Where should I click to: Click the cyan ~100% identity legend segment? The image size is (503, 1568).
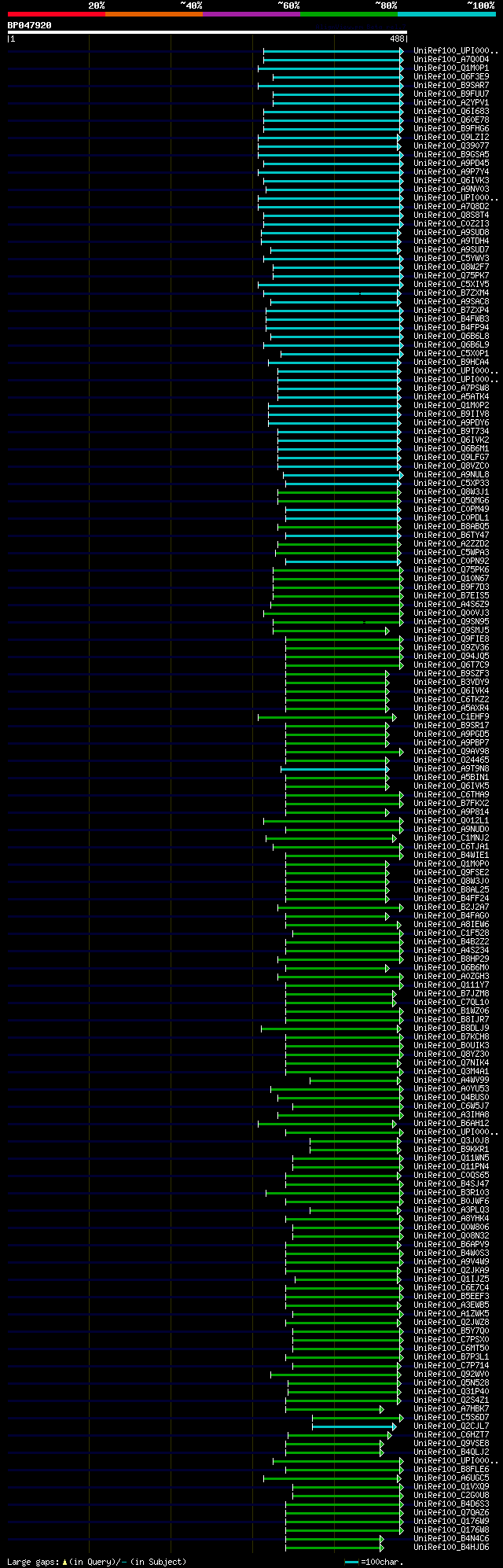pyautogui.click(x=446, y=13)
